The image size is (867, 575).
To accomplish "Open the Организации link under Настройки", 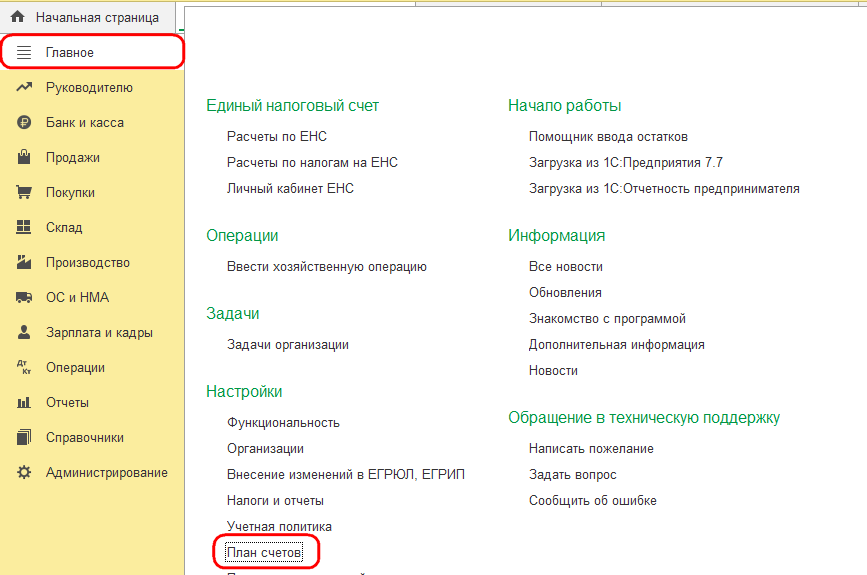I will 265,449.
